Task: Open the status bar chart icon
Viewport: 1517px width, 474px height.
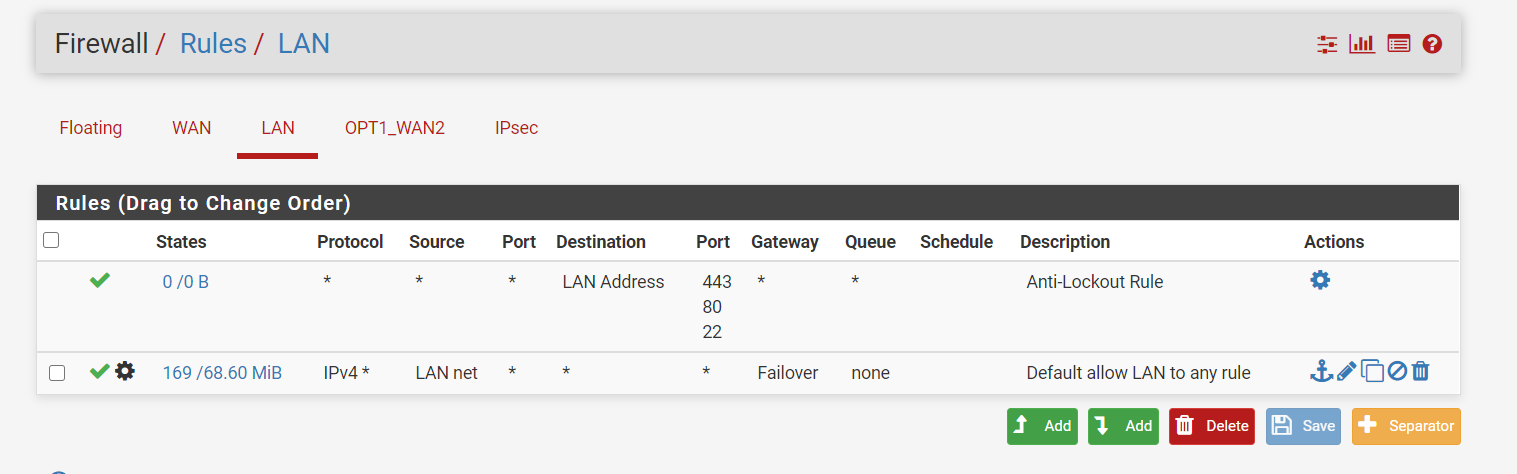Action: [1362, 44]
